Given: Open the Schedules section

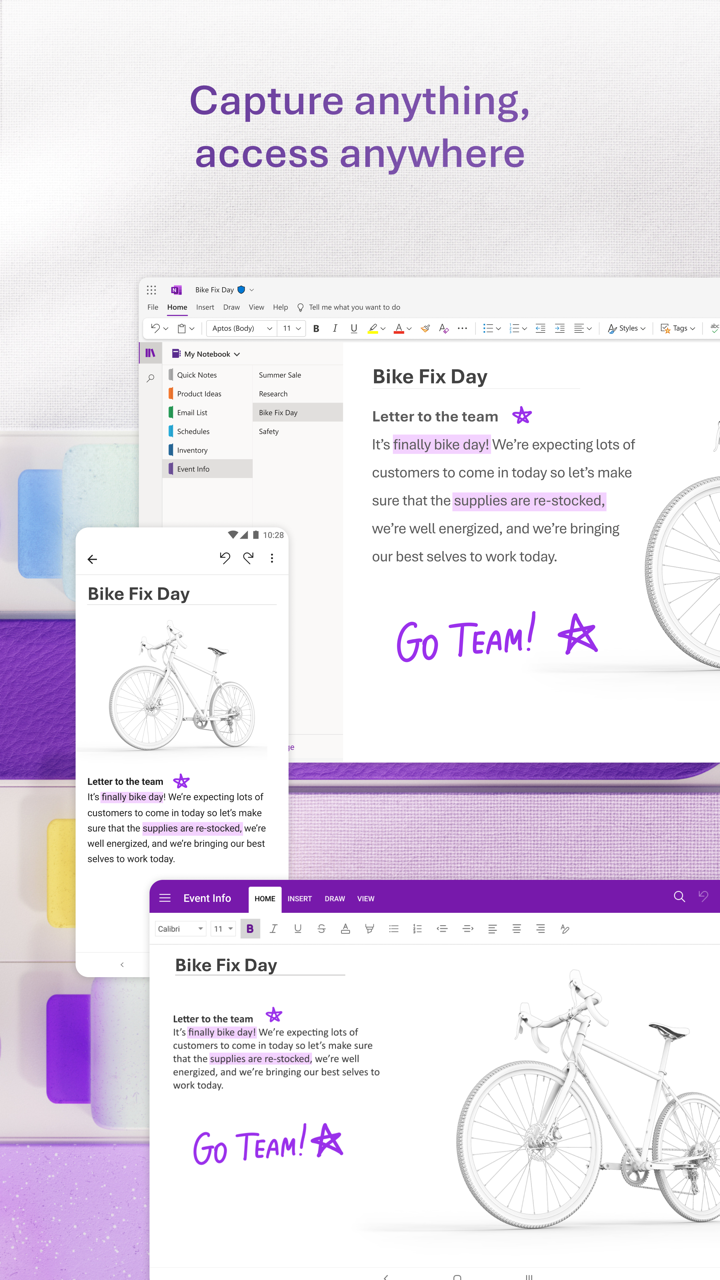Looking at the screenshot, I should click(x=193, y=431).
